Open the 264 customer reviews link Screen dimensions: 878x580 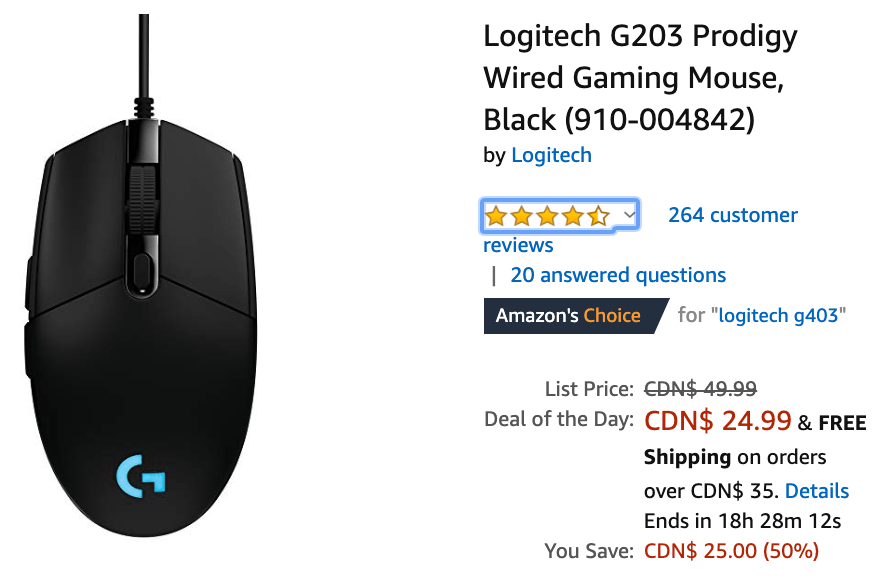pyautogui.click(x=641, y=230)
